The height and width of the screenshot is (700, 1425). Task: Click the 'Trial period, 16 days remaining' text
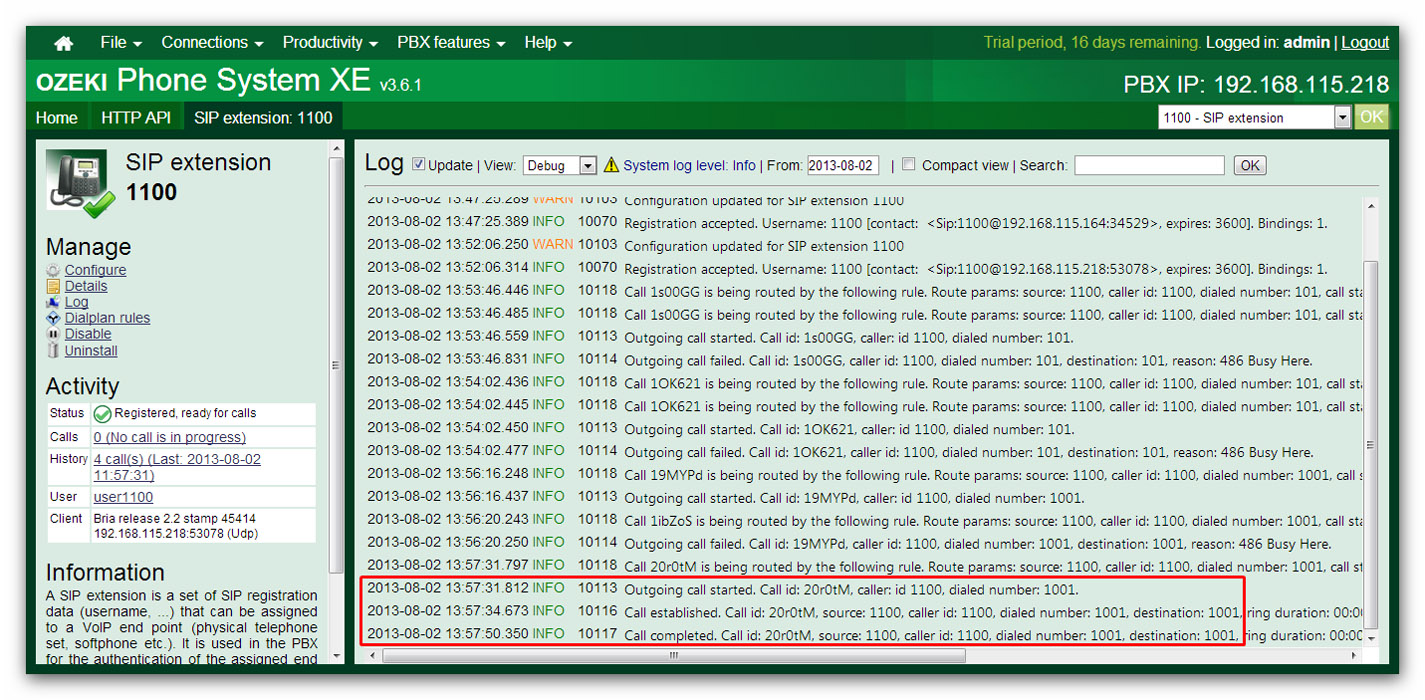coord(1092,43)
